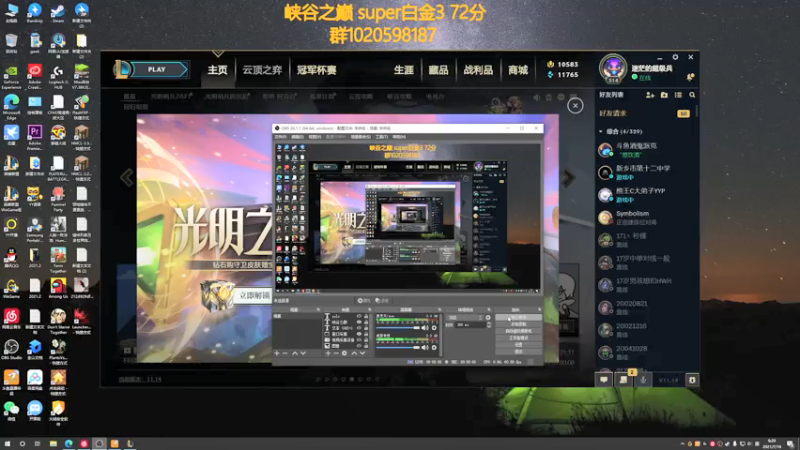Toggle visibility of the first OBS source
This screenshot has width=800, height=450.
point(359,316)
